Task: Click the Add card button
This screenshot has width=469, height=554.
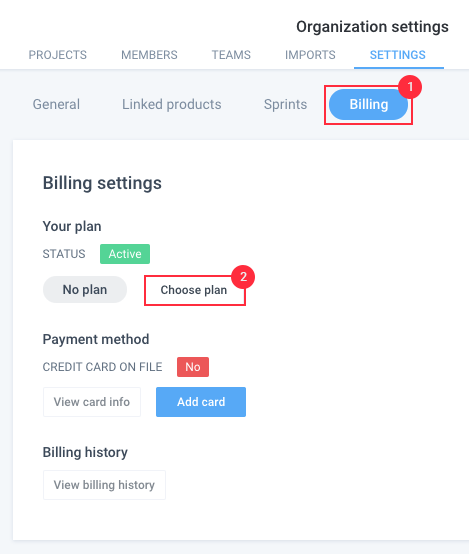Action: [x=201, y=402]
